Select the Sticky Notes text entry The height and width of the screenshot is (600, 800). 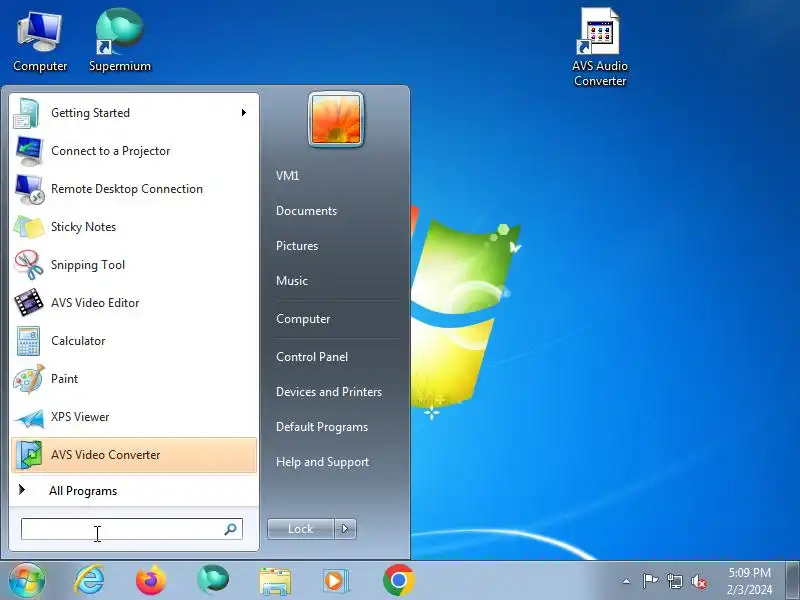(x=83, y=227)
